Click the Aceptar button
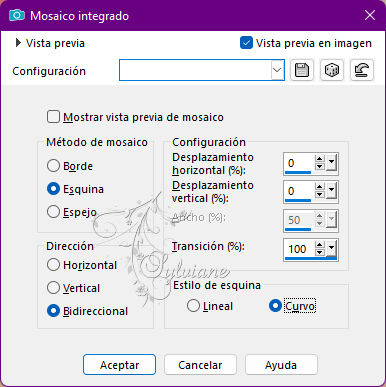This screenshot has height=387, width=386. 119,365
